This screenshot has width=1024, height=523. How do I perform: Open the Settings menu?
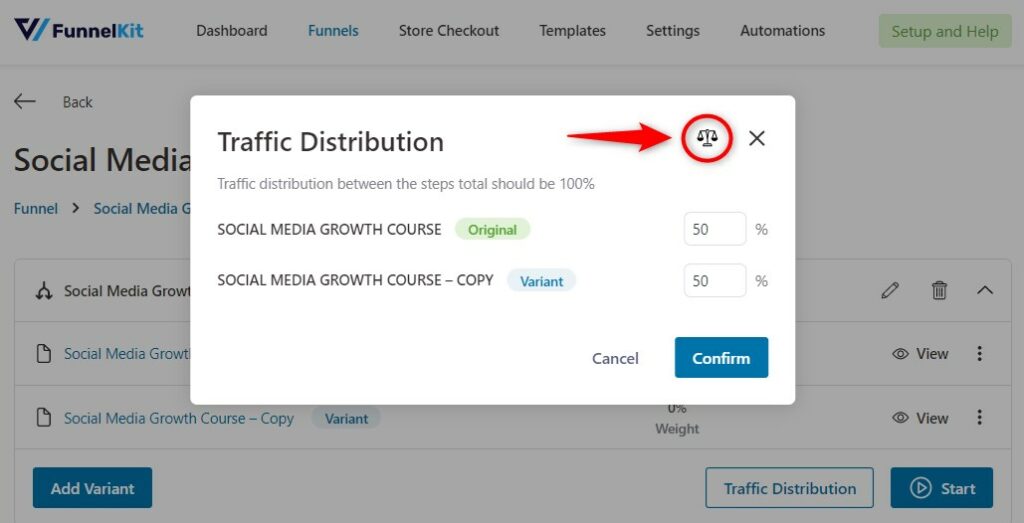coord(673,31)
